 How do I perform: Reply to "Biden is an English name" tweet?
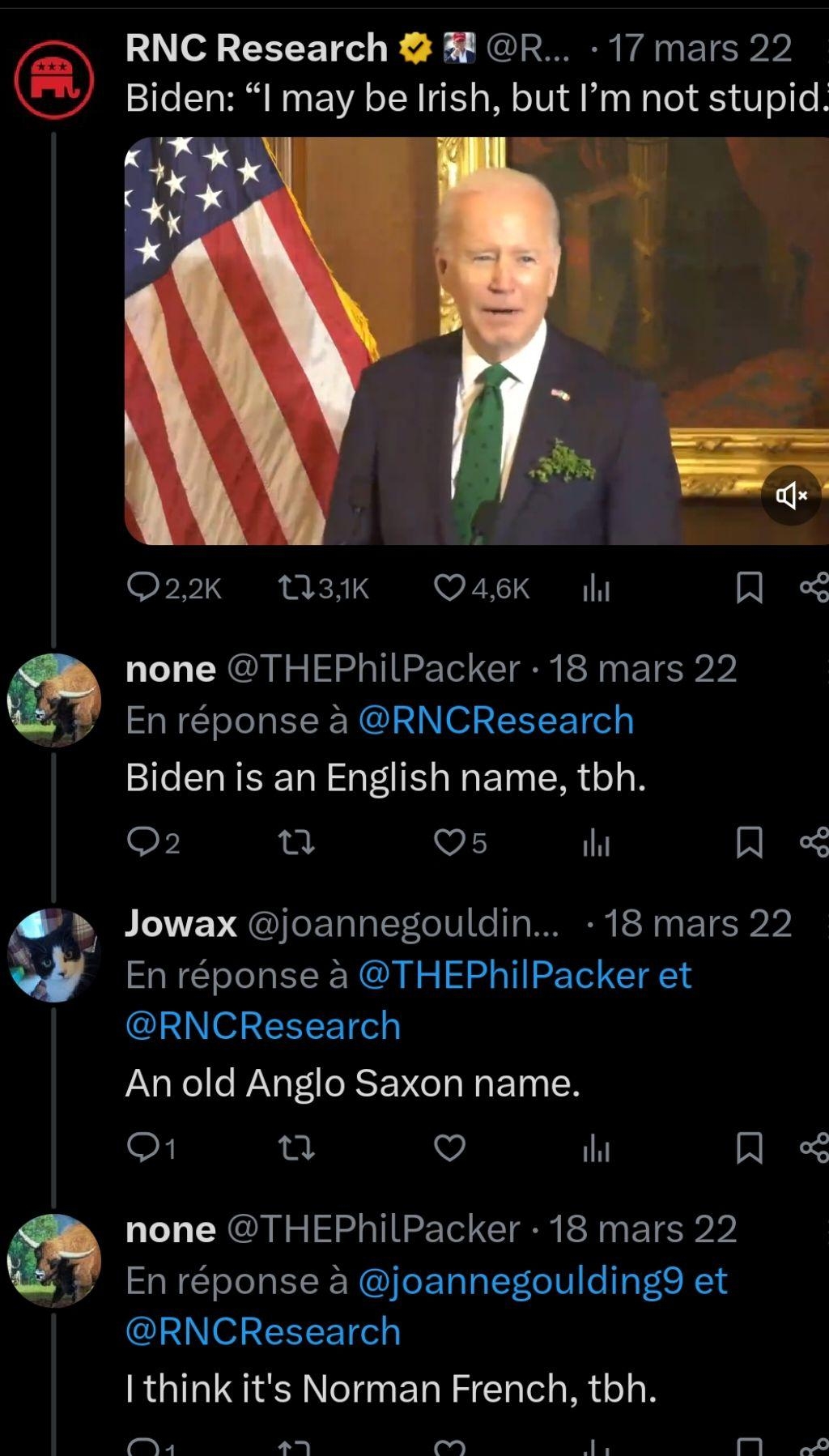click(143, 843)
